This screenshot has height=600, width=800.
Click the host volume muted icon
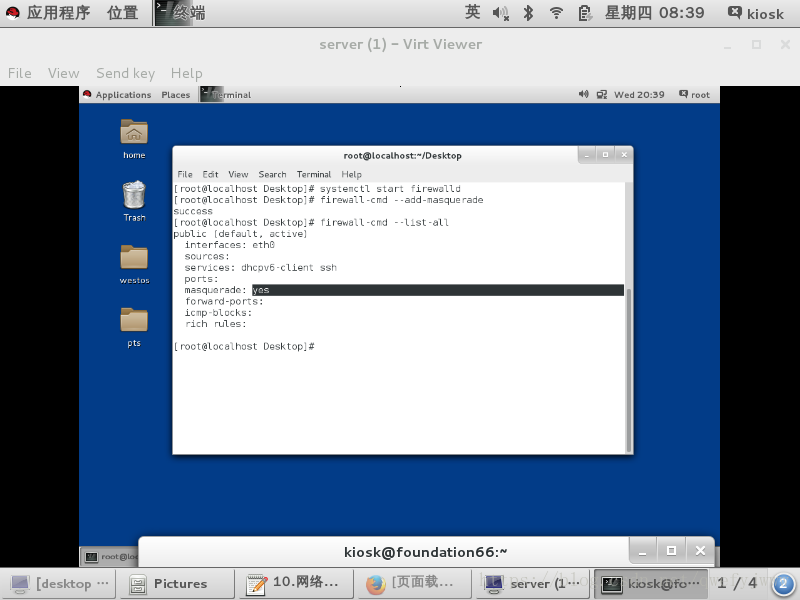[x=501, y=13]
